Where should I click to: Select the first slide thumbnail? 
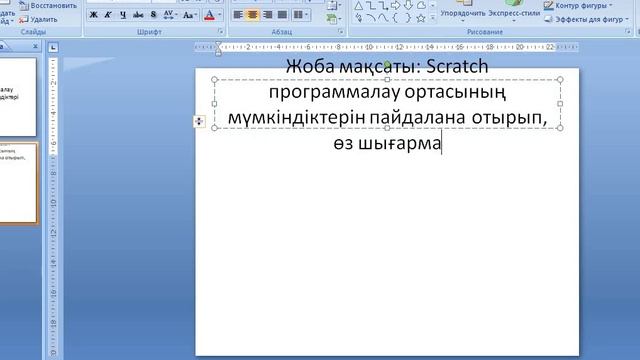coord(18,97)
